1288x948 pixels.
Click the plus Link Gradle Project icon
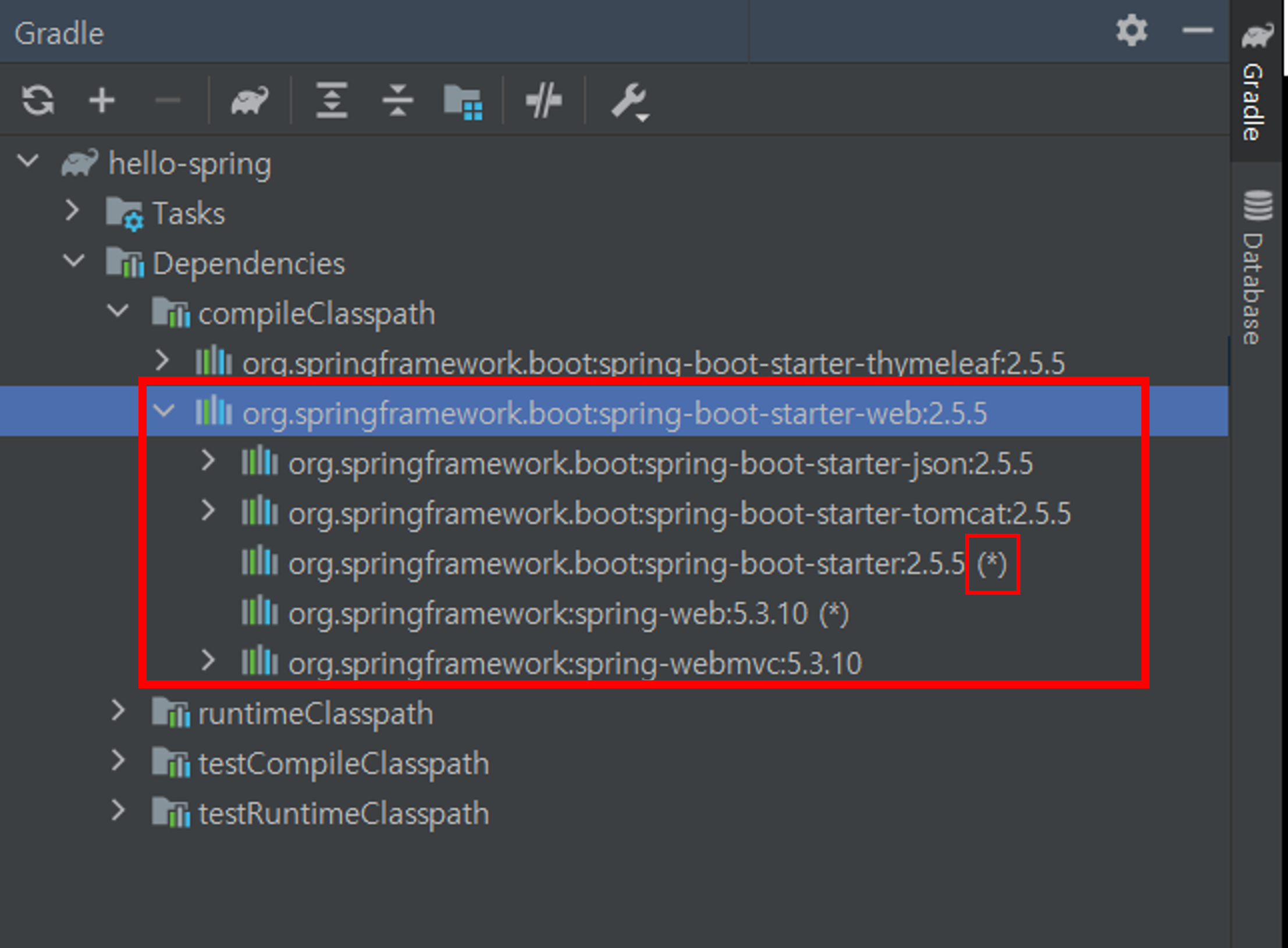[102, 101]
